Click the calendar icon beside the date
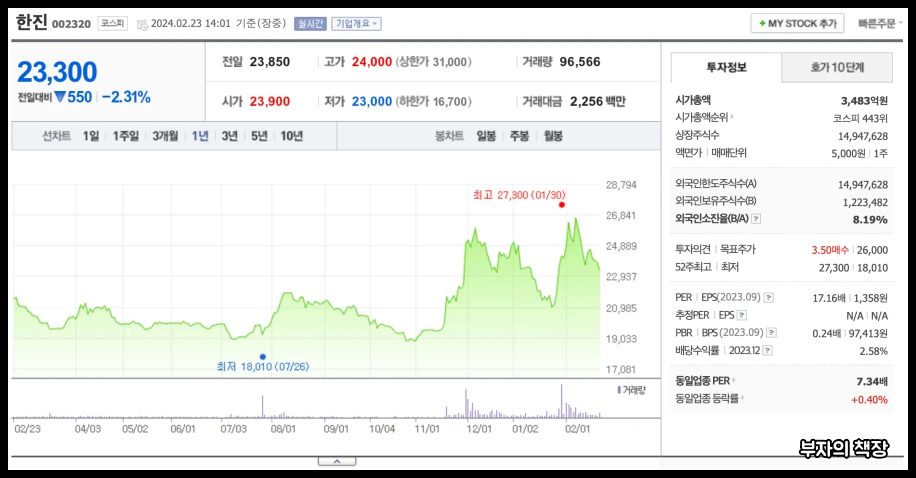Viewport: 916px width, 478px height. 142,25
